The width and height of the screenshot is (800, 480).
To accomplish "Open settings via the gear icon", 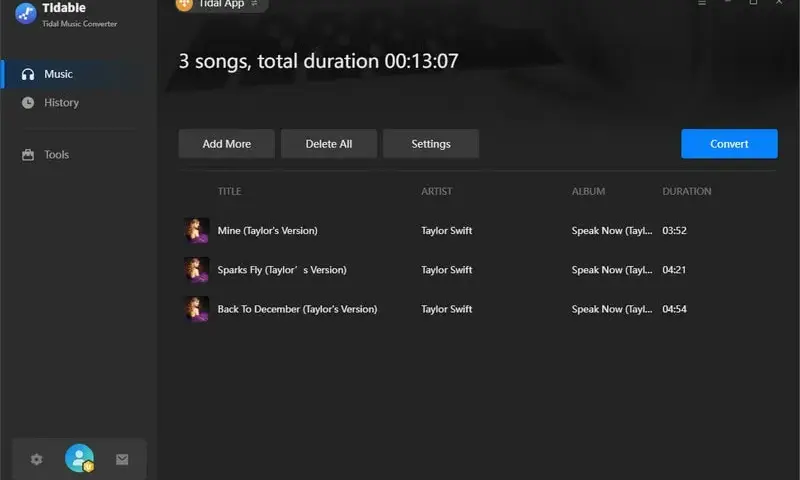I will 36,459.
